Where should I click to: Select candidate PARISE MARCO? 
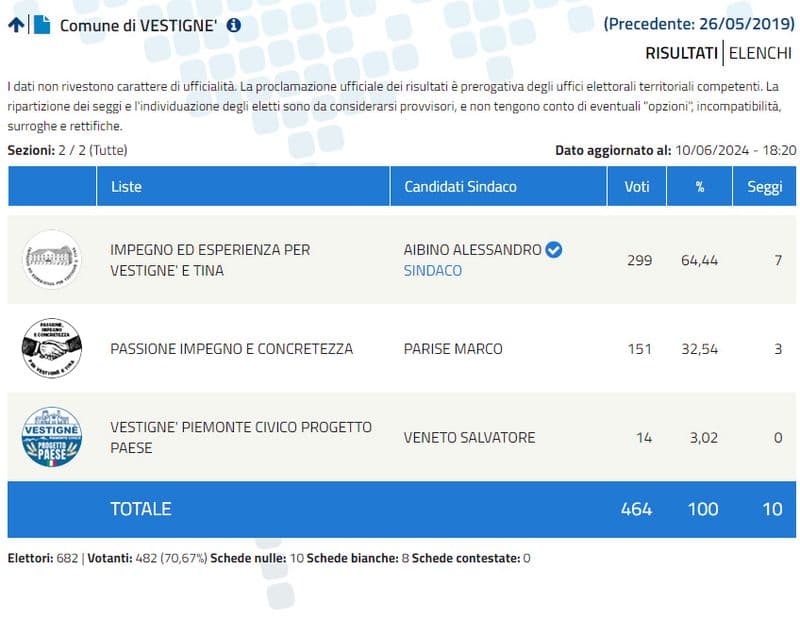tap(453, 349)
